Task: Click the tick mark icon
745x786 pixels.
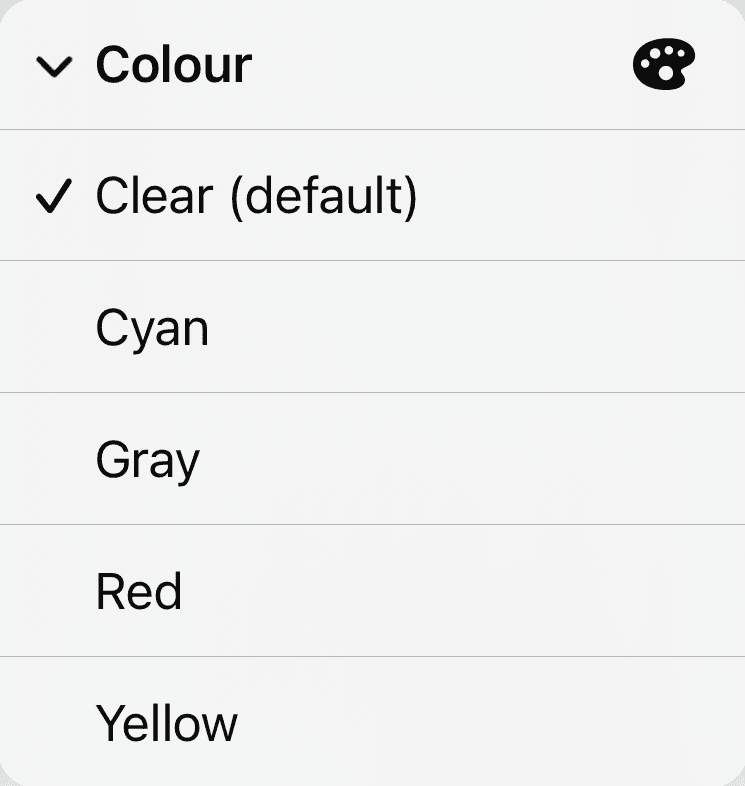Action: pyautogui.click(x=53, y=198)
